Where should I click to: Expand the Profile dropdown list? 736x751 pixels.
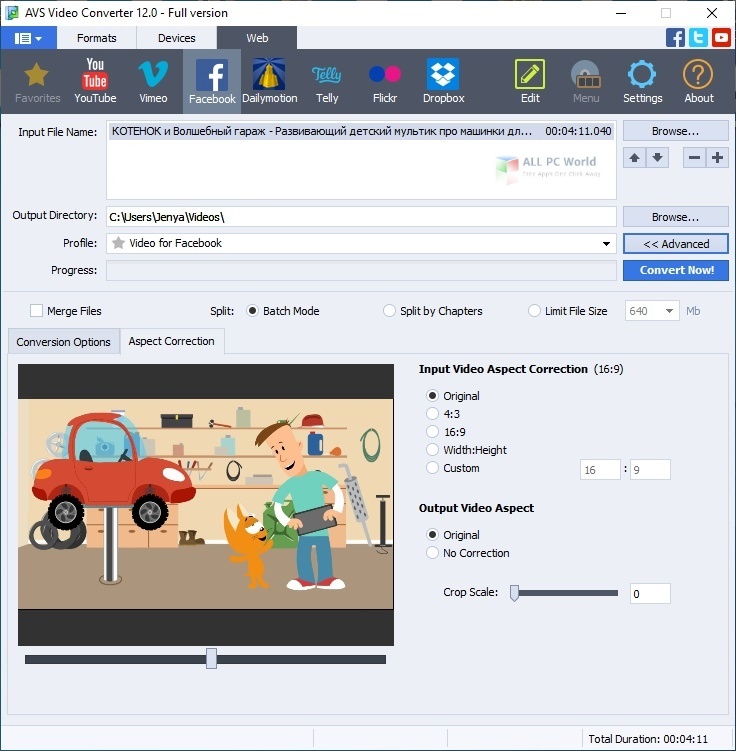607,244
